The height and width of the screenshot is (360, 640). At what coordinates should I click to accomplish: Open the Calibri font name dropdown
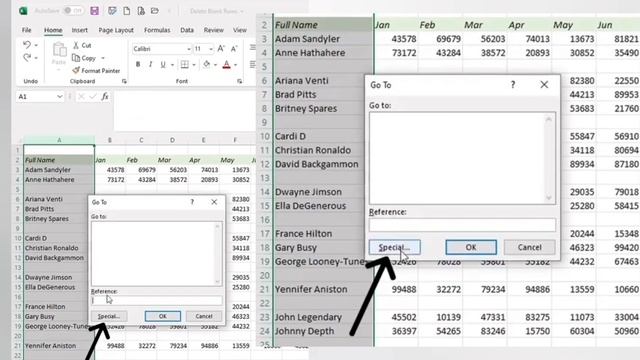[189, 49]
